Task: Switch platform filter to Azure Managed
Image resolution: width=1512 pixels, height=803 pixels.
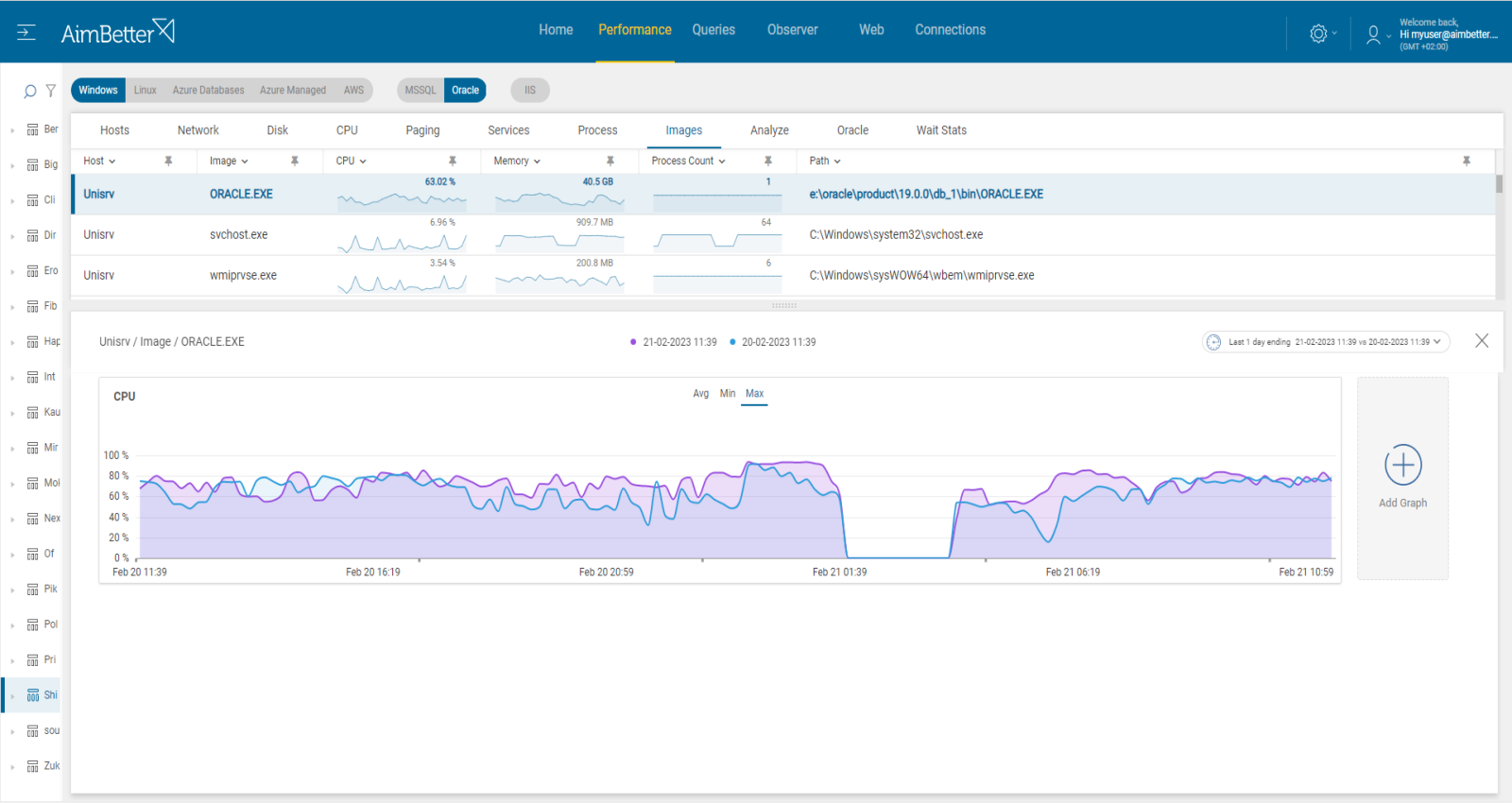Action: pyautogui.click(x=293, y=91)
